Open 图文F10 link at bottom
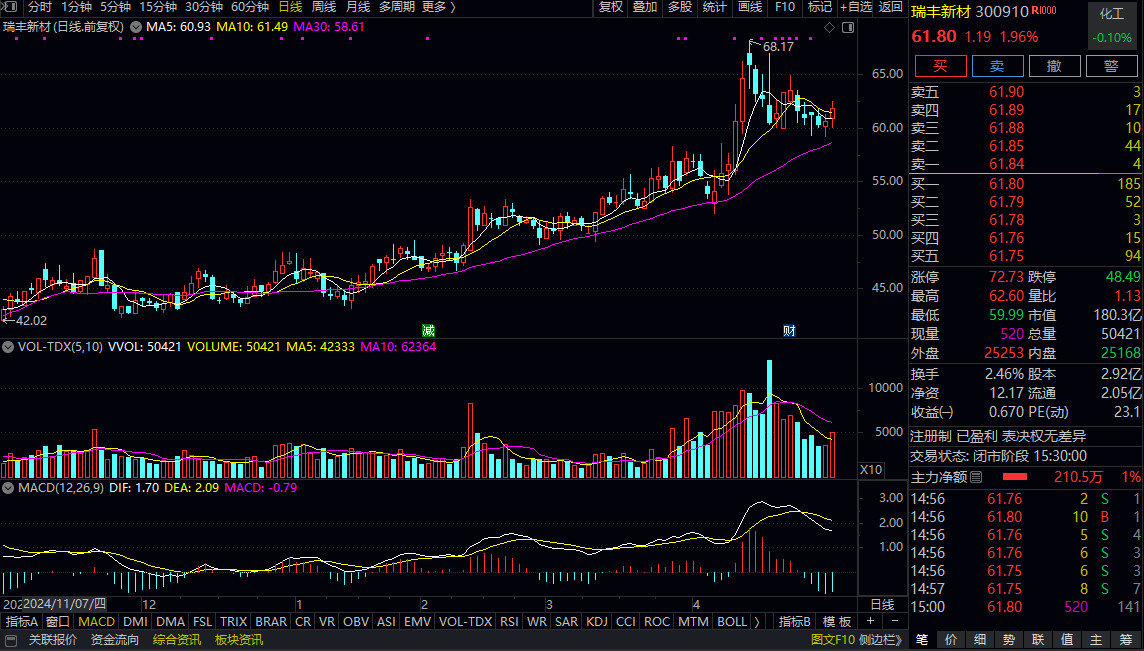1144x651 pixels. tap(833, 640)
